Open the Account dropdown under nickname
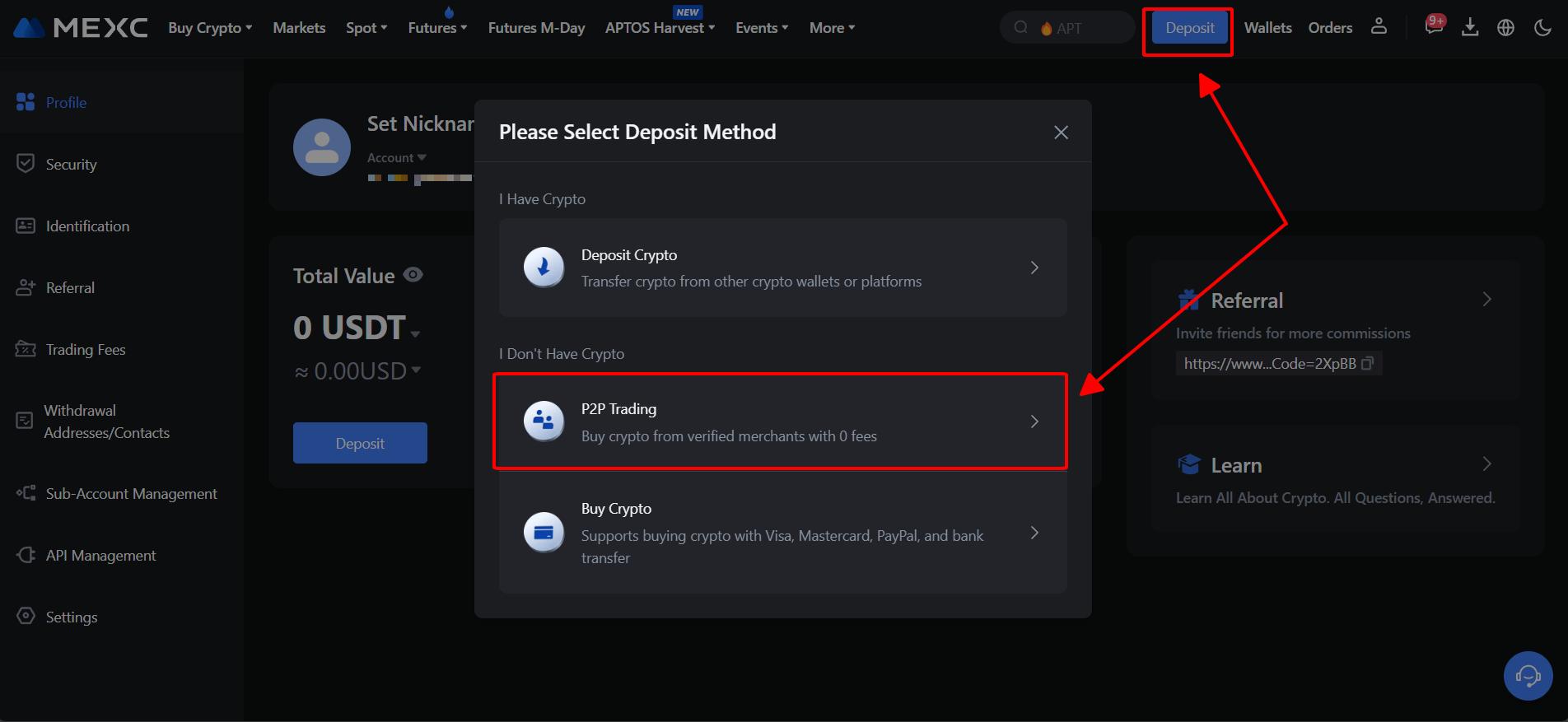1568x722 pixels. tap(397, 157)
